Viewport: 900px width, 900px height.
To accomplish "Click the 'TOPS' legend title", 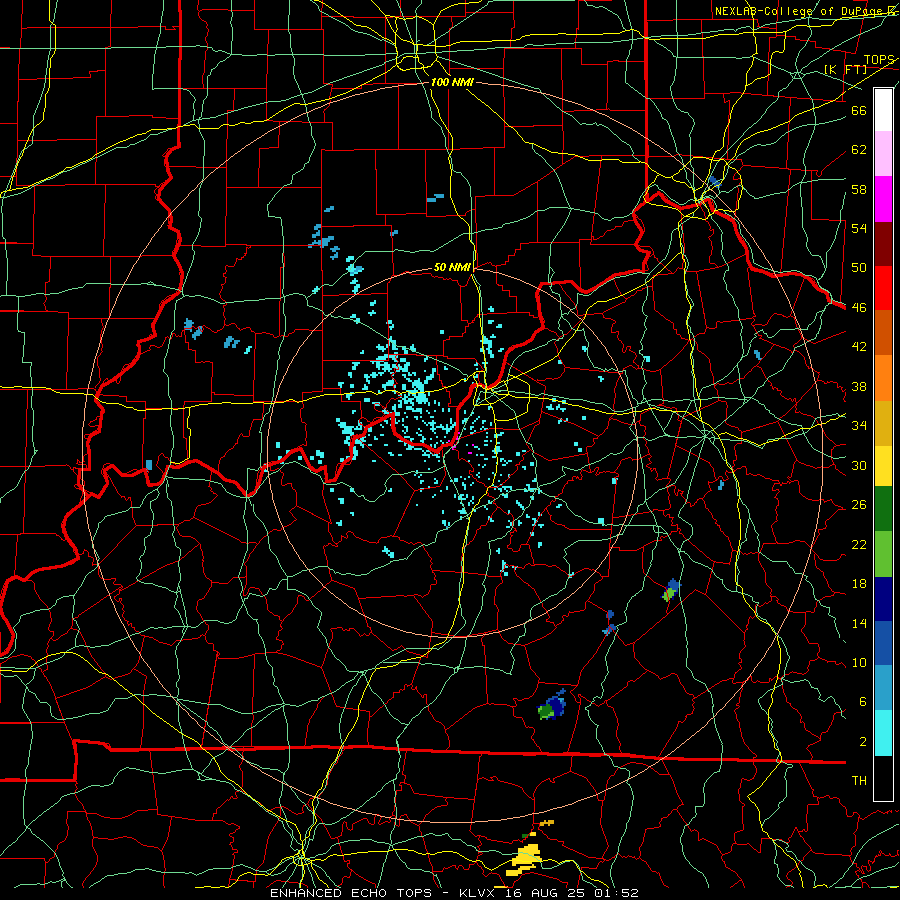I will pos(879,60).
